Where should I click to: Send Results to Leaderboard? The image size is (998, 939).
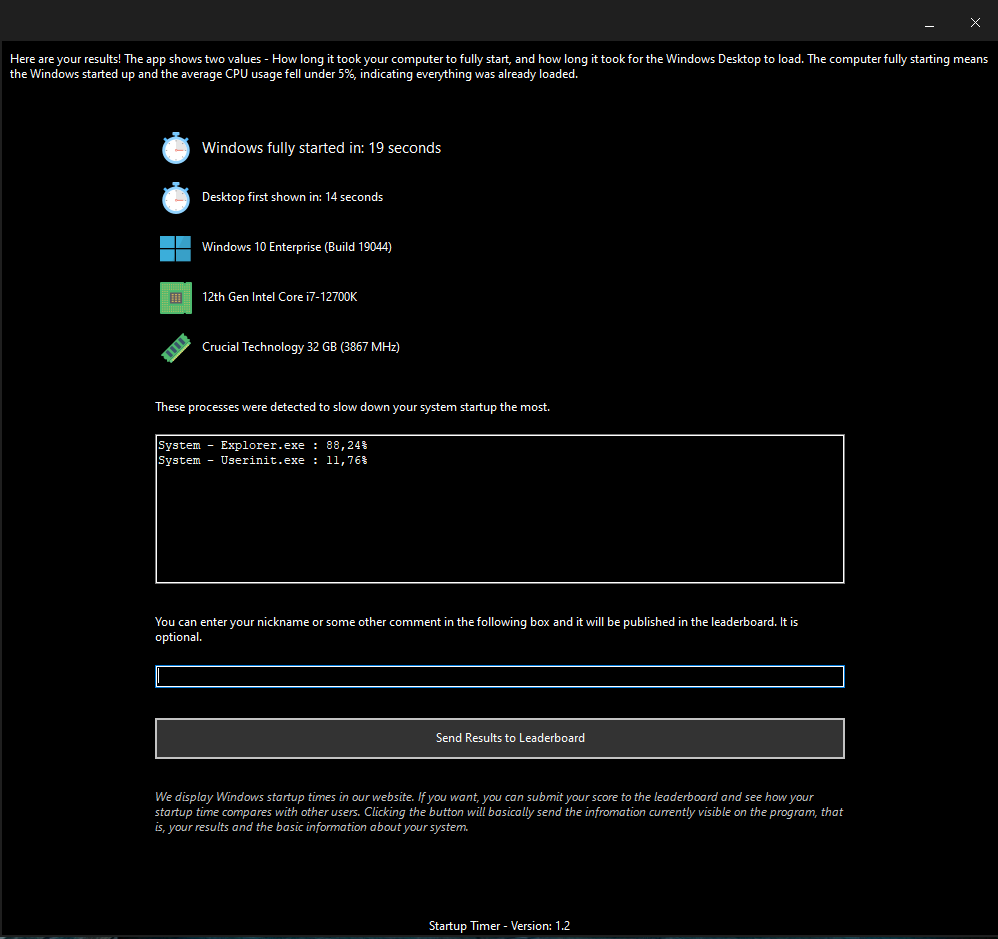500,738
